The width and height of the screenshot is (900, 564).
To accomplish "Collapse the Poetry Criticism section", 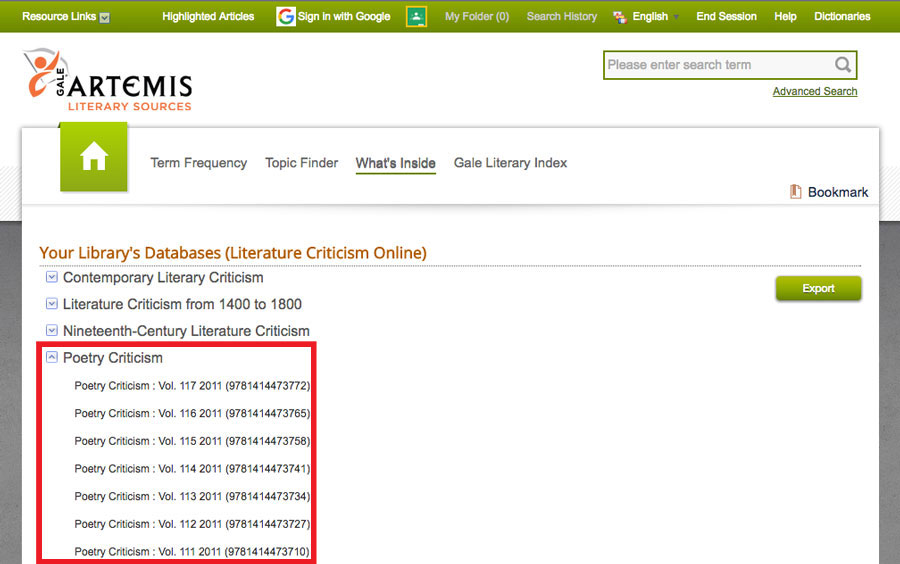I will coord(51,357).
